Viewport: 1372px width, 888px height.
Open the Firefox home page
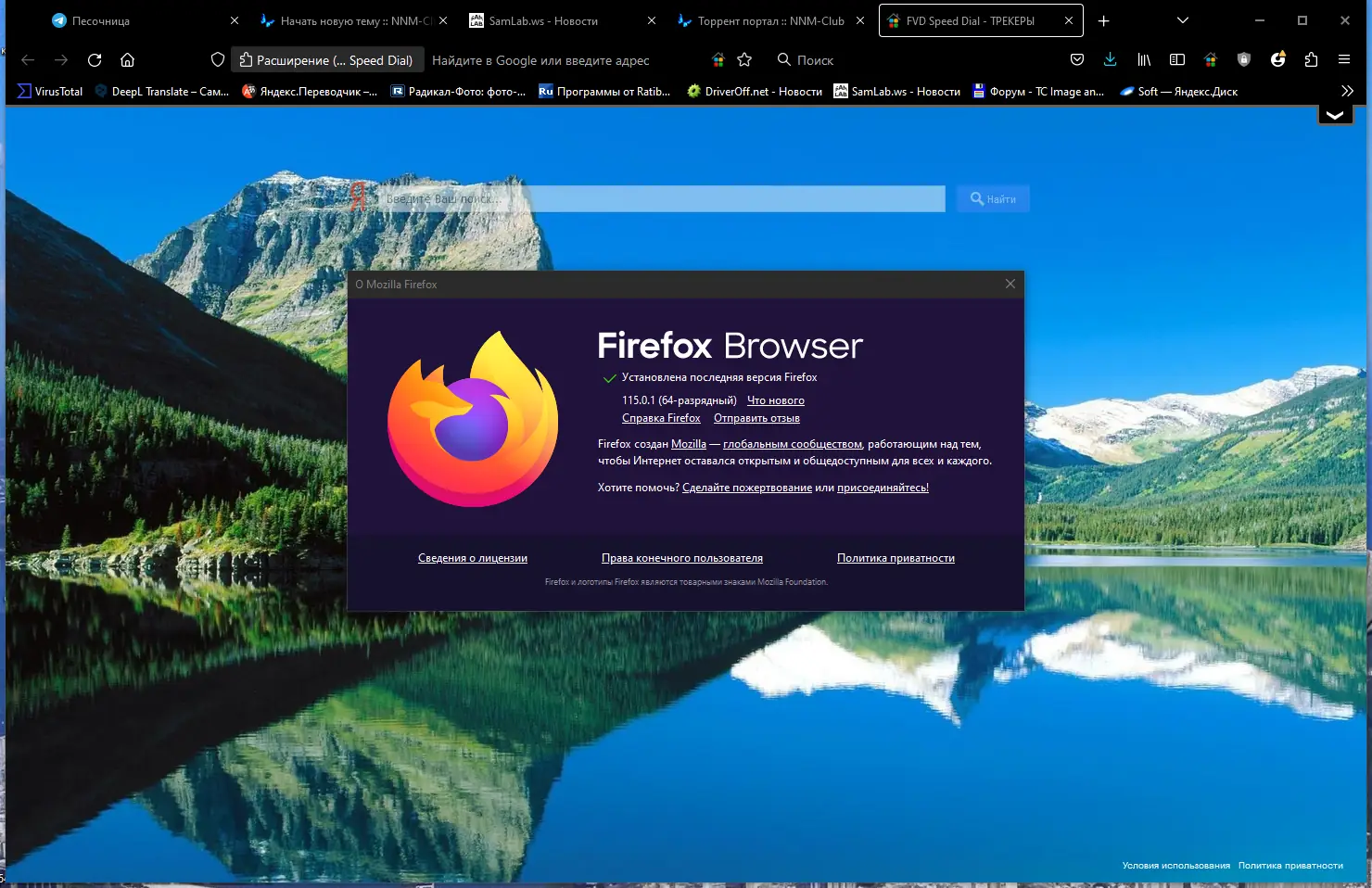[x=128, y=60]
